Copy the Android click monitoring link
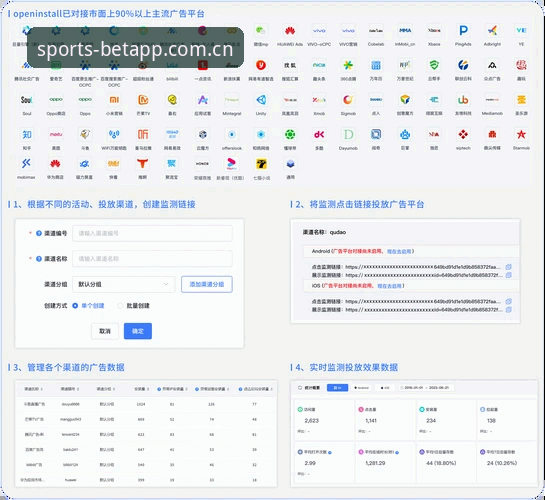Image resolution: width=545 pixels, height=500 pixels. pos(508,267)
